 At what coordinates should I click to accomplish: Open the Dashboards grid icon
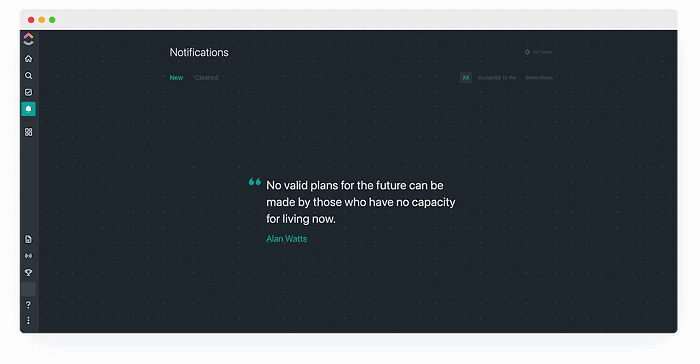(28, 132)
